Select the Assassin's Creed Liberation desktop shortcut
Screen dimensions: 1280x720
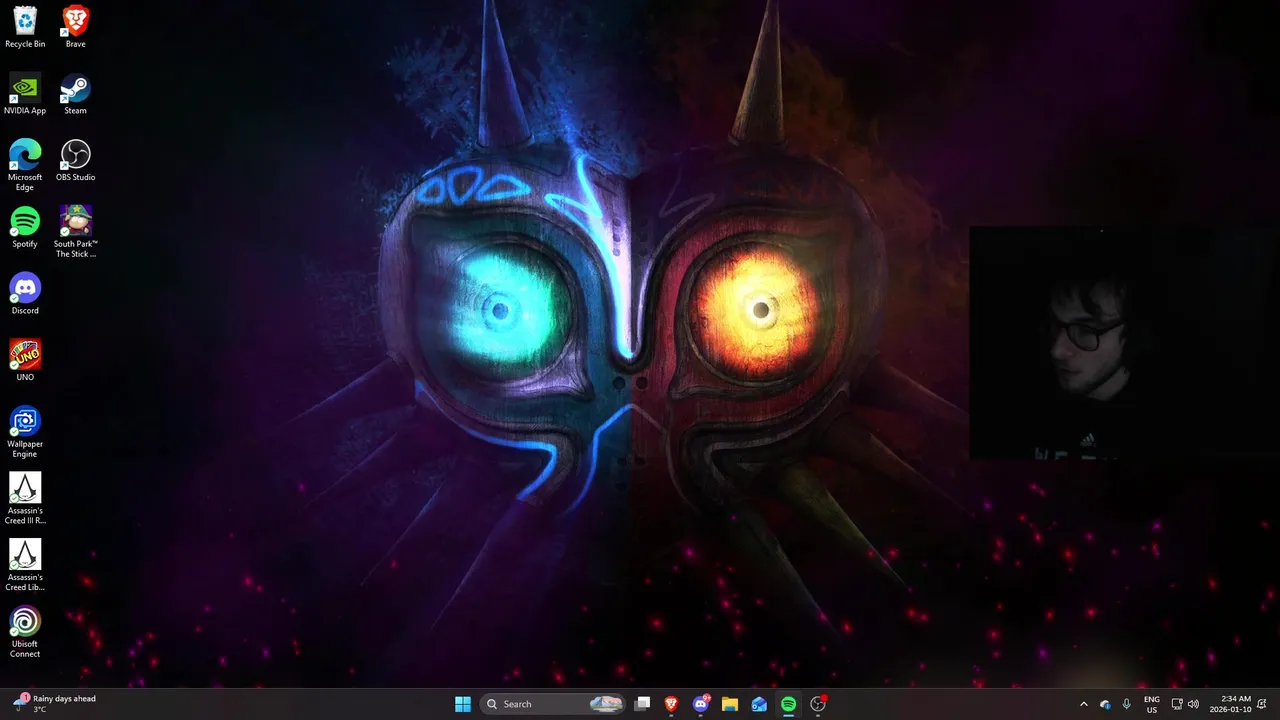point(25,565)
